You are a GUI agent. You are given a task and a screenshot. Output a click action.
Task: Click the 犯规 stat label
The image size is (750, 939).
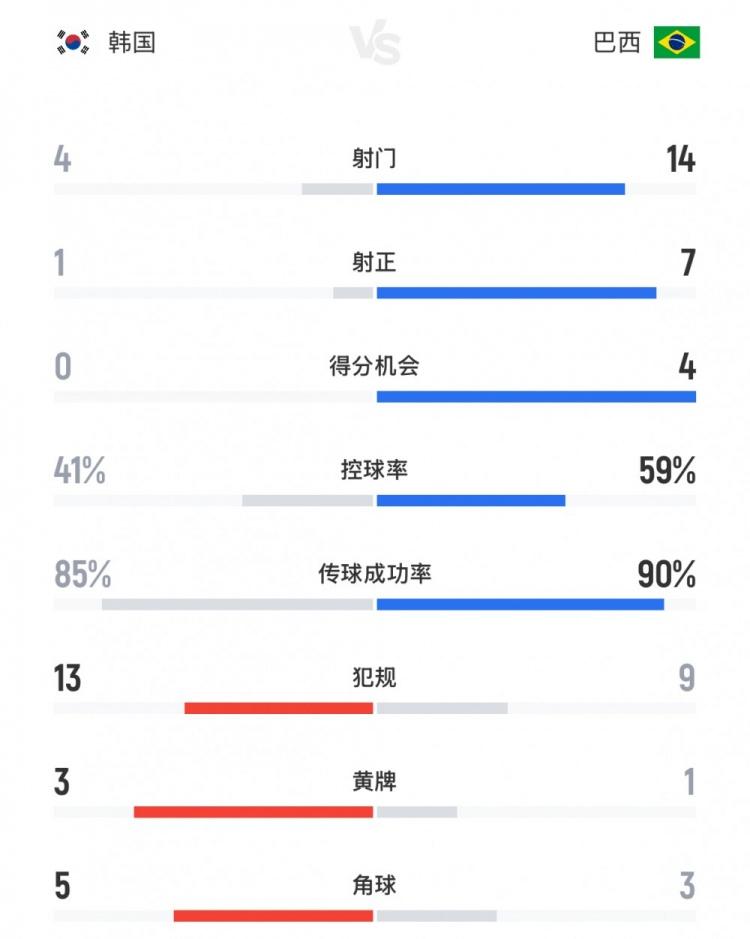point(374,678)
